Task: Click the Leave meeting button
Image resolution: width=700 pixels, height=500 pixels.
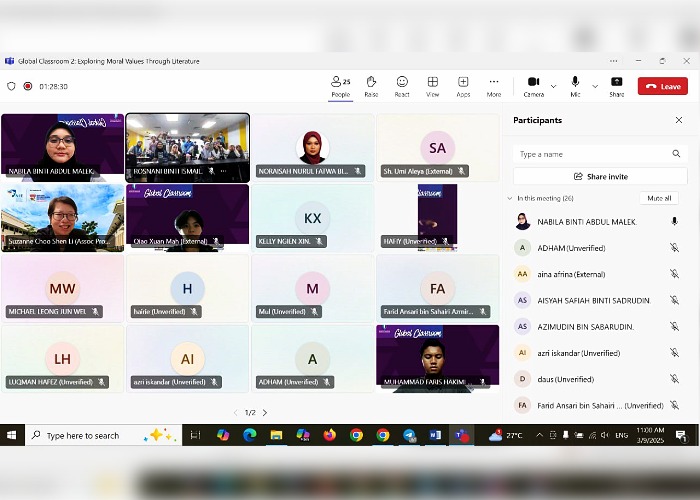Action: click(663, 86)
